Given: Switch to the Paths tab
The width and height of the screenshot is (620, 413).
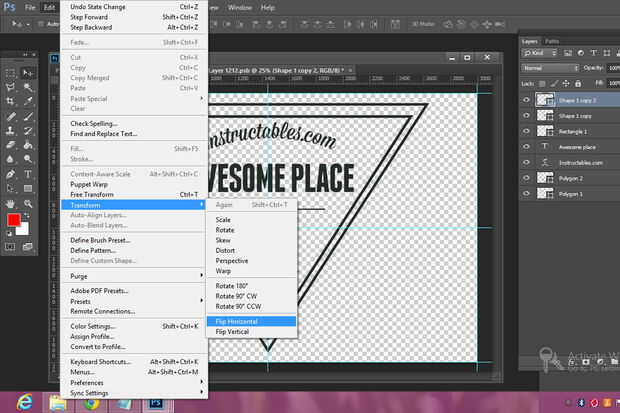Looking at the screenshot, I should coord(552,41).
